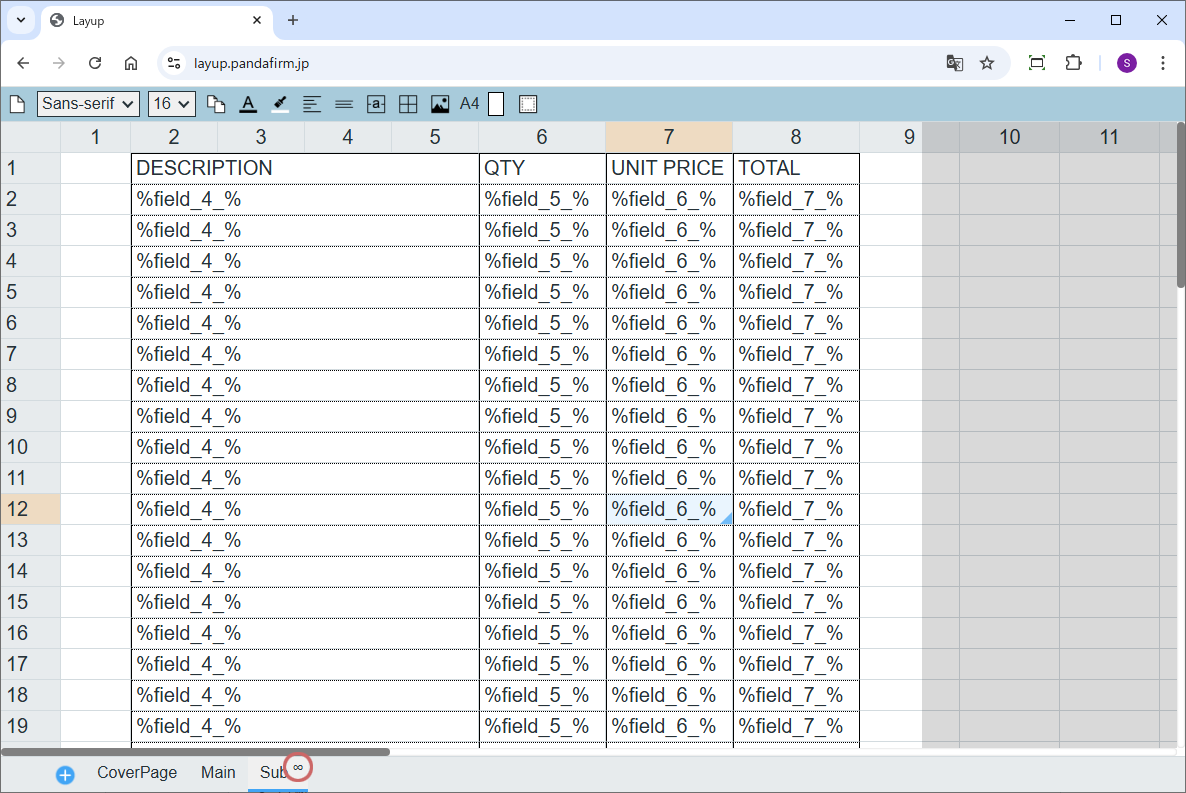Click the new document icon
The image size is (1186, 793).
click(17, 104)
